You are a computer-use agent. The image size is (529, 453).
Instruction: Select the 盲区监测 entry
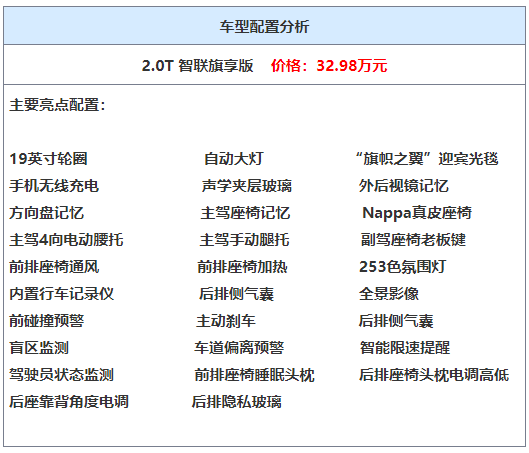click(39, 348)
